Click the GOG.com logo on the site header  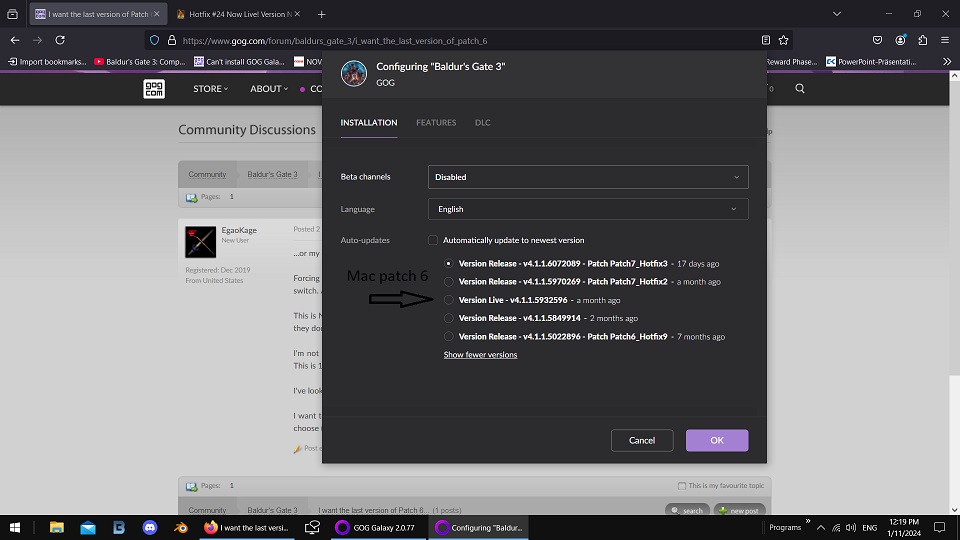tap(154, 89)
